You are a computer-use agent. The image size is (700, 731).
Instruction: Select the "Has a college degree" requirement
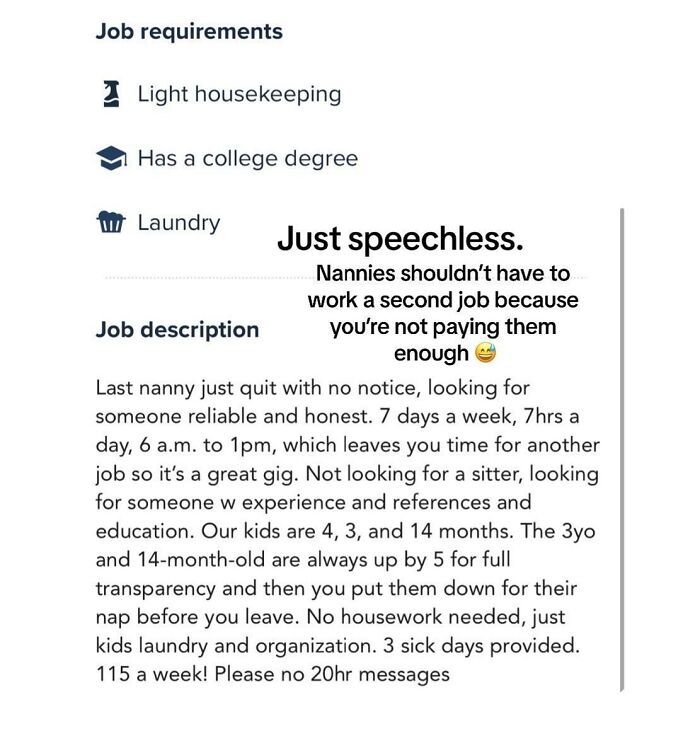point(247,158)
